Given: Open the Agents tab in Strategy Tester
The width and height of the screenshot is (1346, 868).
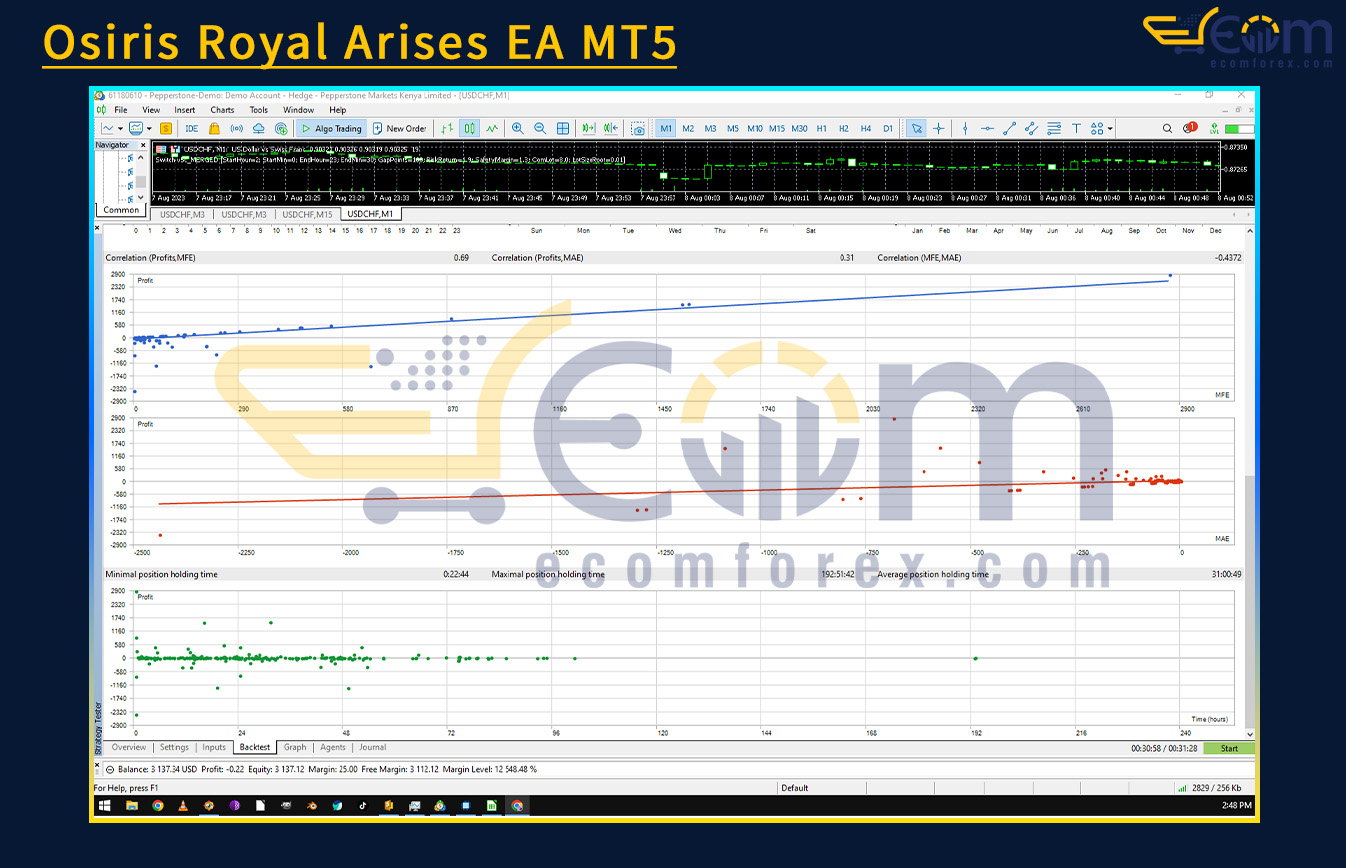Looking at the screenshot, I should [333, 748].
